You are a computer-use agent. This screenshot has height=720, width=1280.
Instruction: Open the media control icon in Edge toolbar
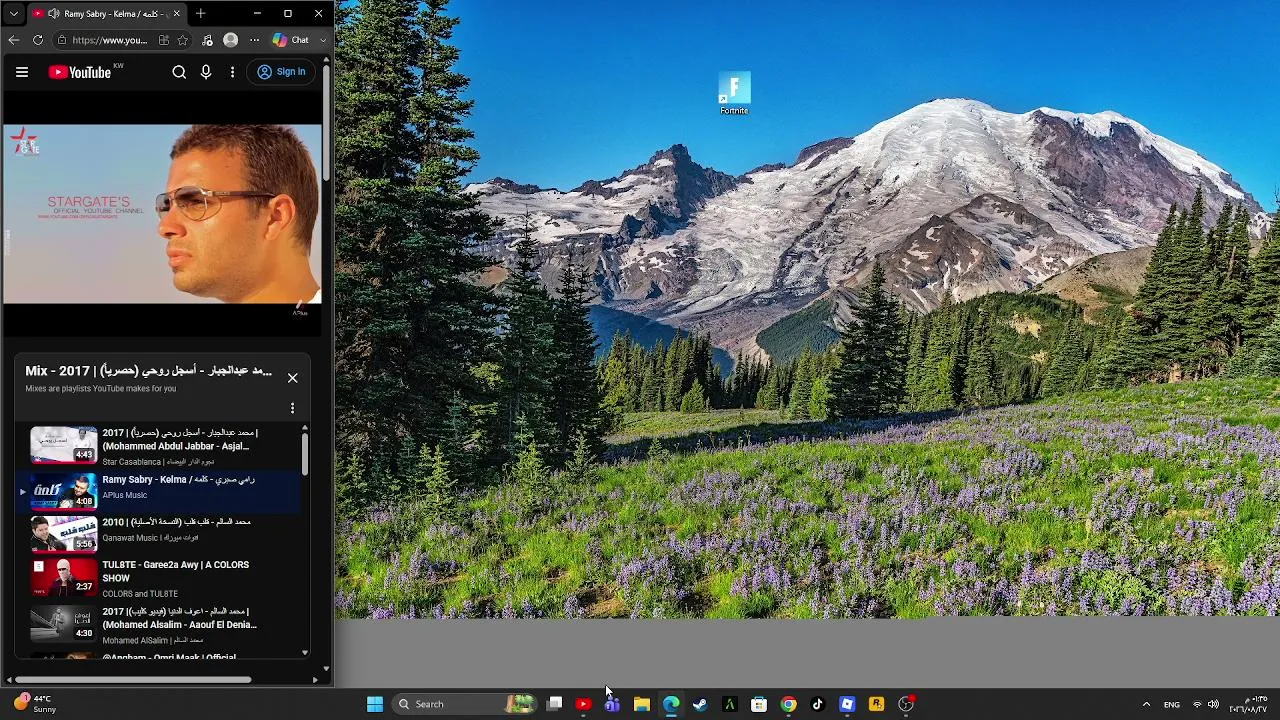click(x=207, y=40)
